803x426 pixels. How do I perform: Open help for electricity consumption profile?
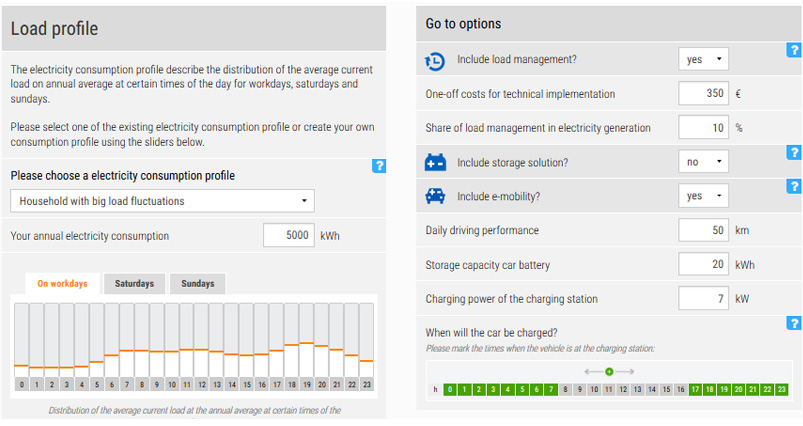[379, 166]
